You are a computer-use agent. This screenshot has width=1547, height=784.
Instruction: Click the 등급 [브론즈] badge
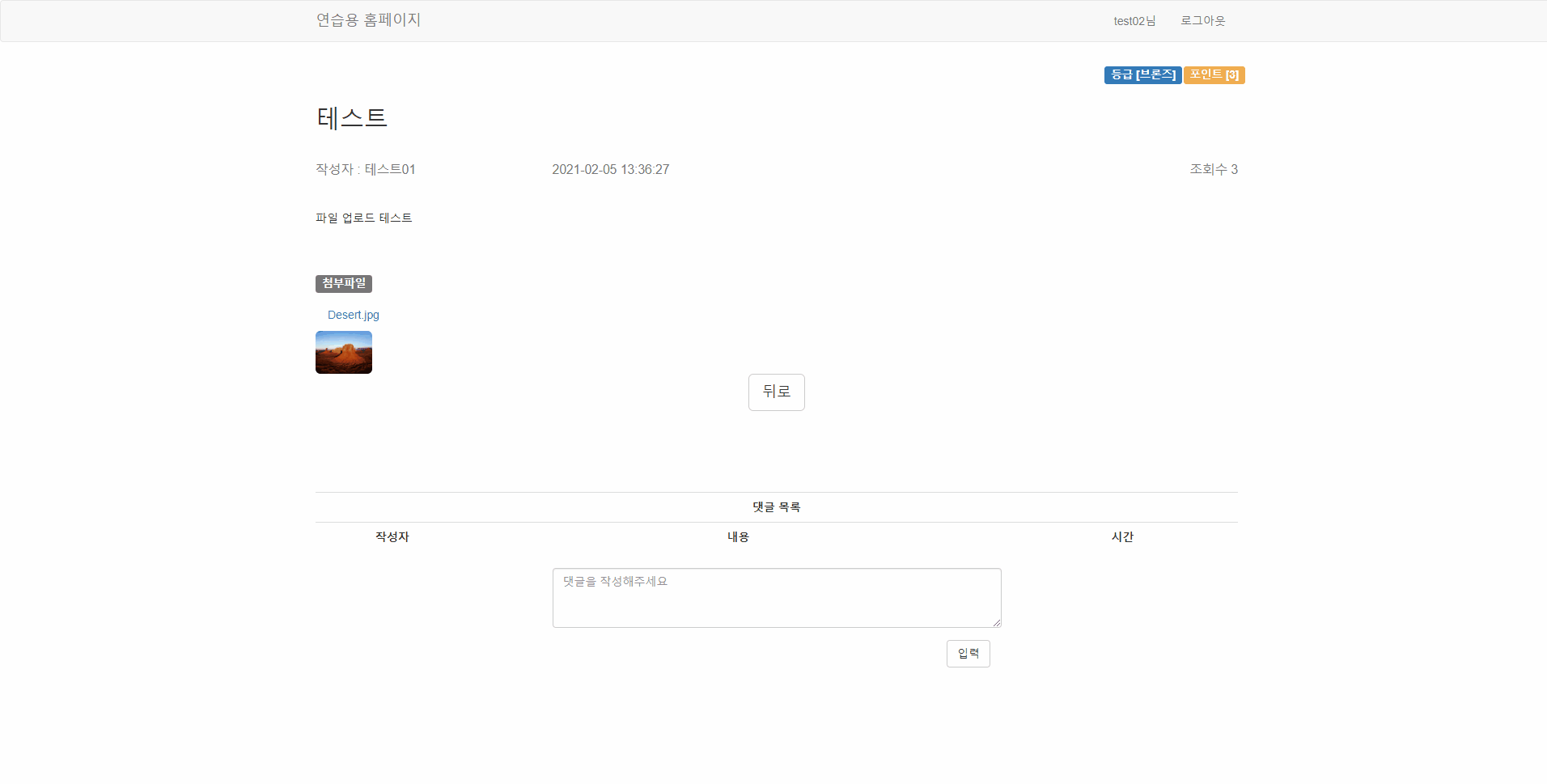[x=1142, y=75]
